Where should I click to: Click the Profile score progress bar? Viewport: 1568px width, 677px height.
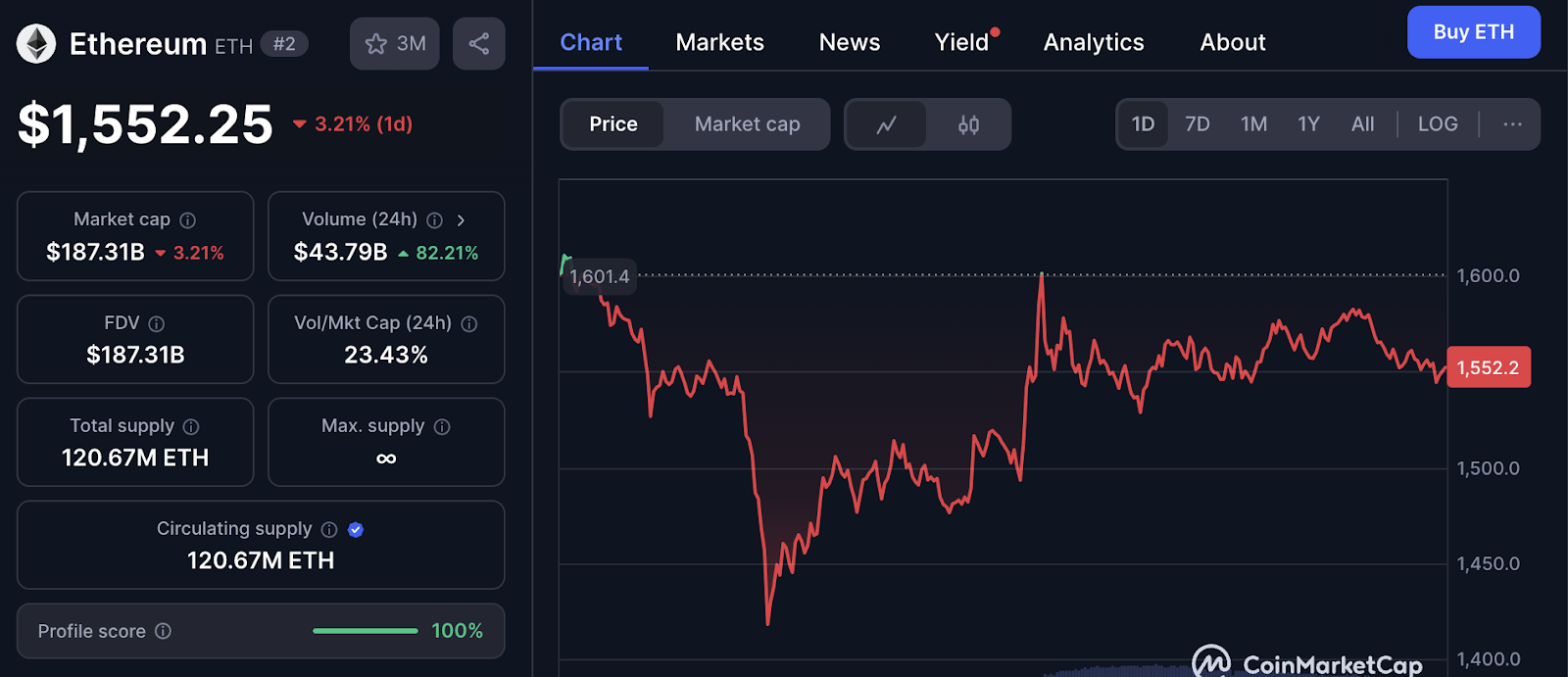[x=366, y=631]
